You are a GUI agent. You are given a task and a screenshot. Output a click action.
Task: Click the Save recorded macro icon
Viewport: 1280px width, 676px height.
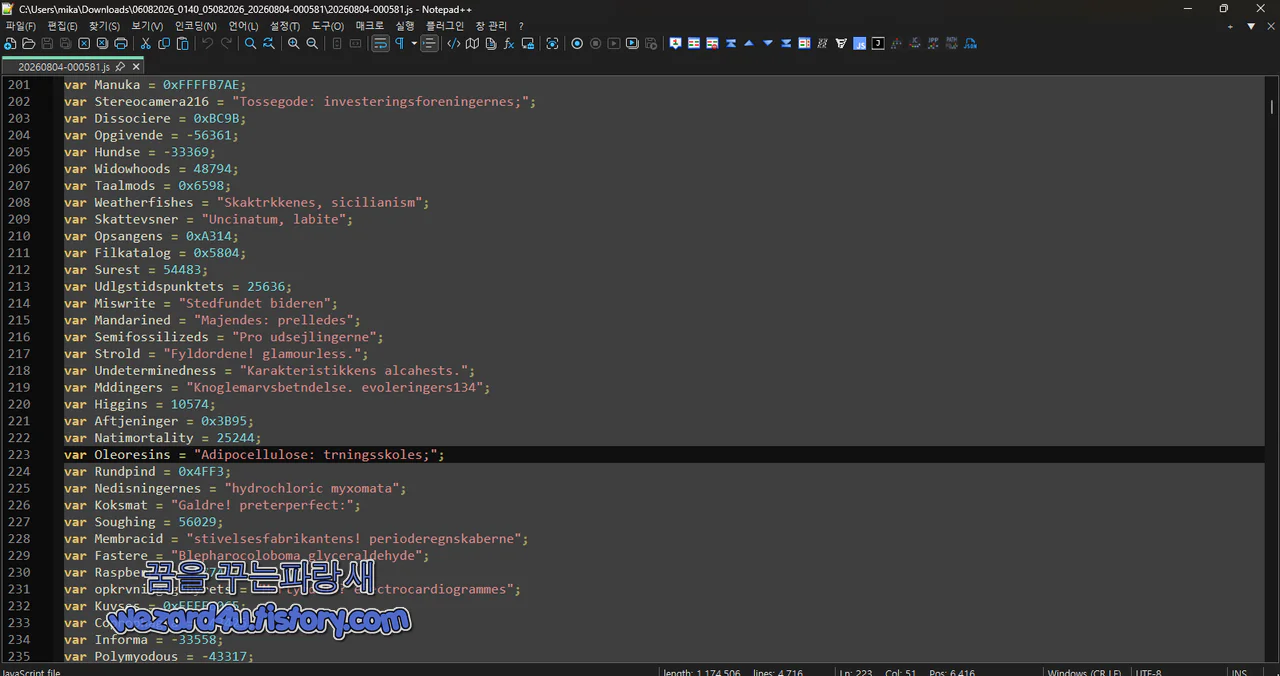[651, 44]
